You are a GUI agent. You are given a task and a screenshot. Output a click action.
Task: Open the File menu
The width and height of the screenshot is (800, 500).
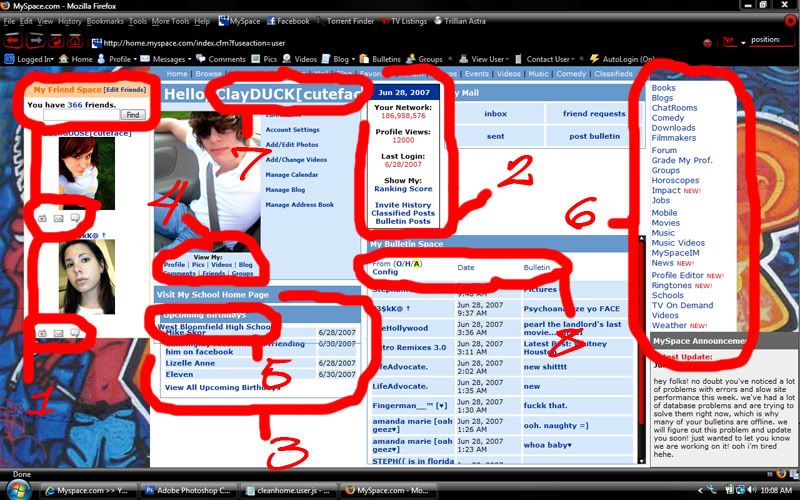[x=10, y=21]
